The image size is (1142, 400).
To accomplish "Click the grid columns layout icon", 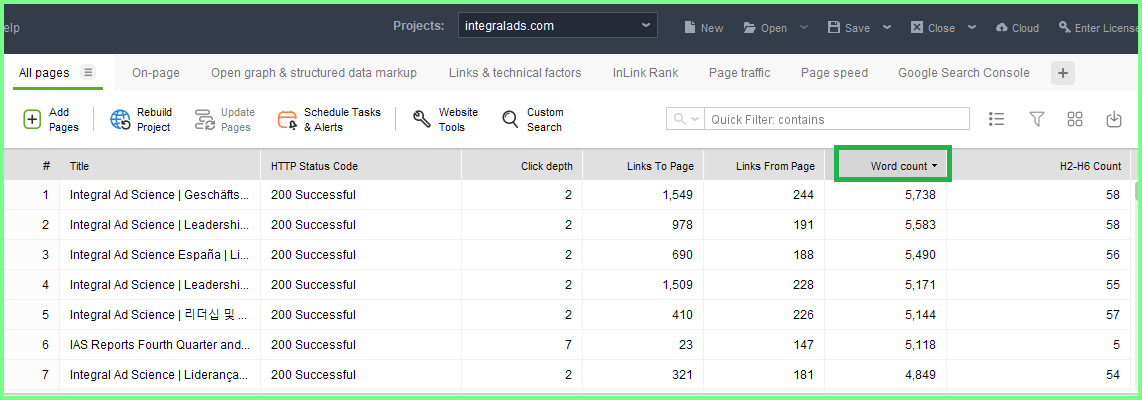I will 1075,119.
